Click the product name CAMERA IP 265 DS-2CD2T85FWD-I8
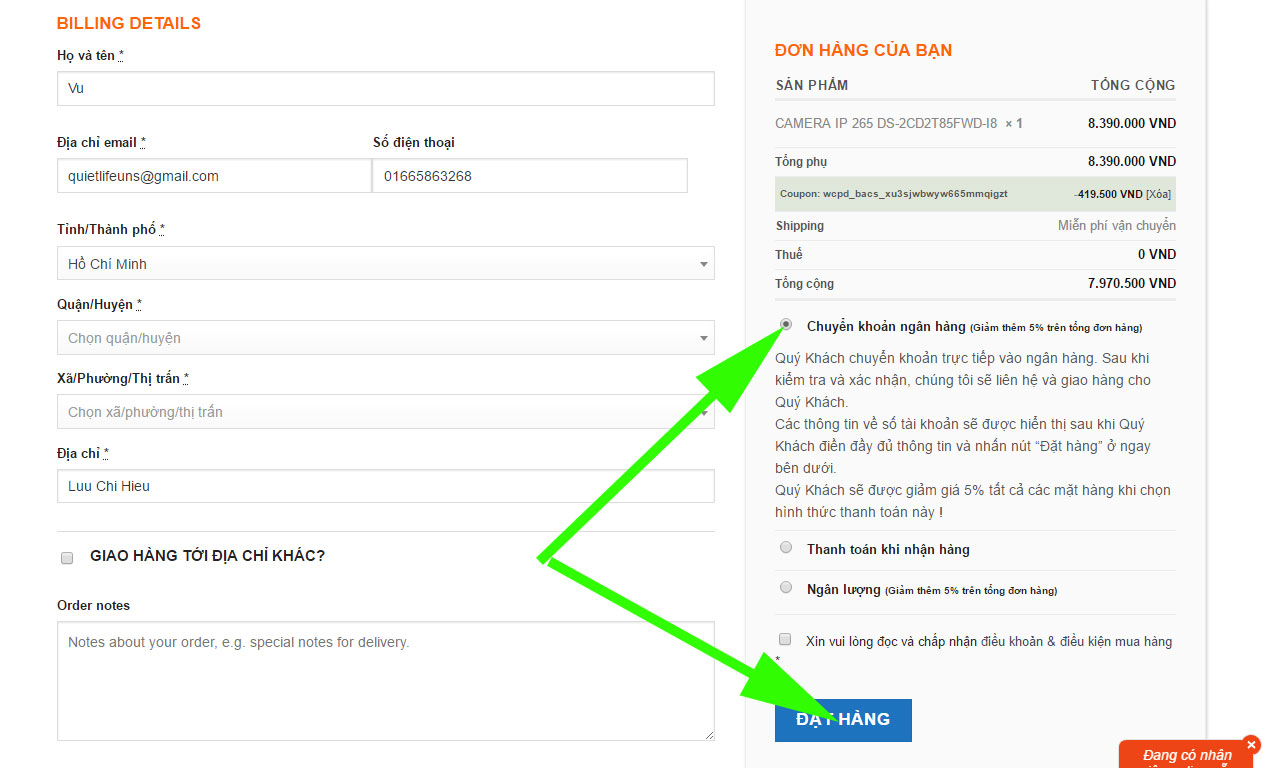Screen dimensions: 1263x768 [x=886, y=124]
